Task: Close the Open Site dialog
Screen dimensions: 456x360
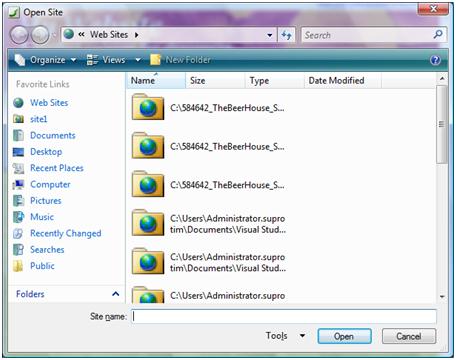Action: click(433, 9)
